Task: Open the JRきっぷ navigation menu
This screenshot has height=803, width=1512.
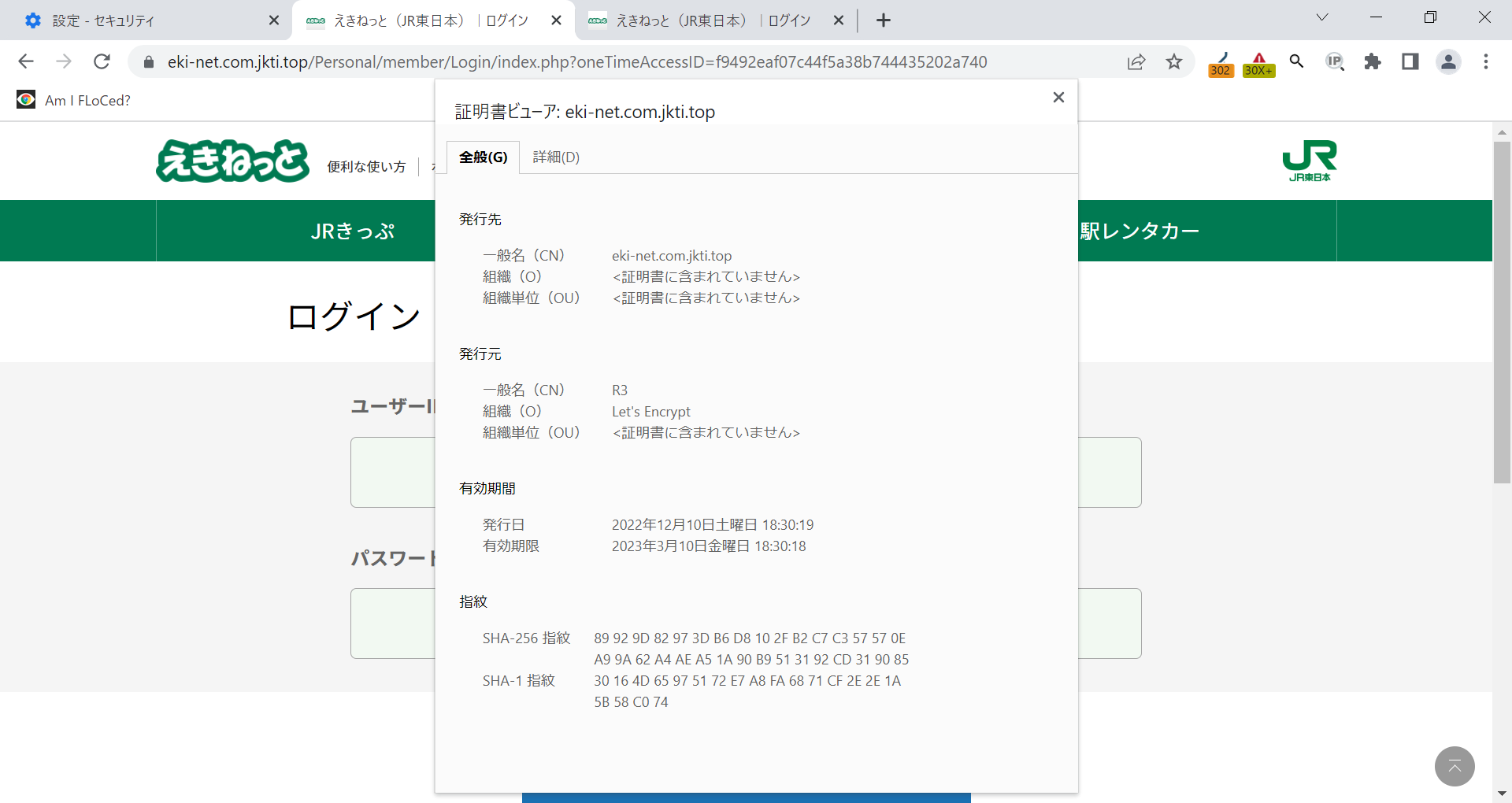Action: (x=352, y=231)
